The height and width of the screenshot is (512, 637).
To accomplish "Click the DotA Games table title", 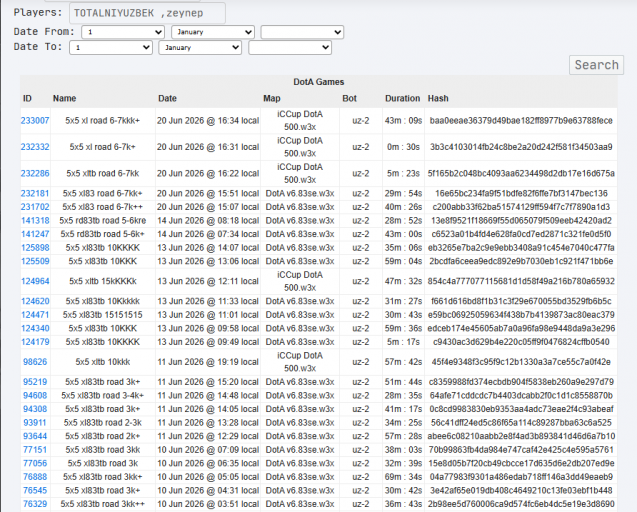I will 318,82.
